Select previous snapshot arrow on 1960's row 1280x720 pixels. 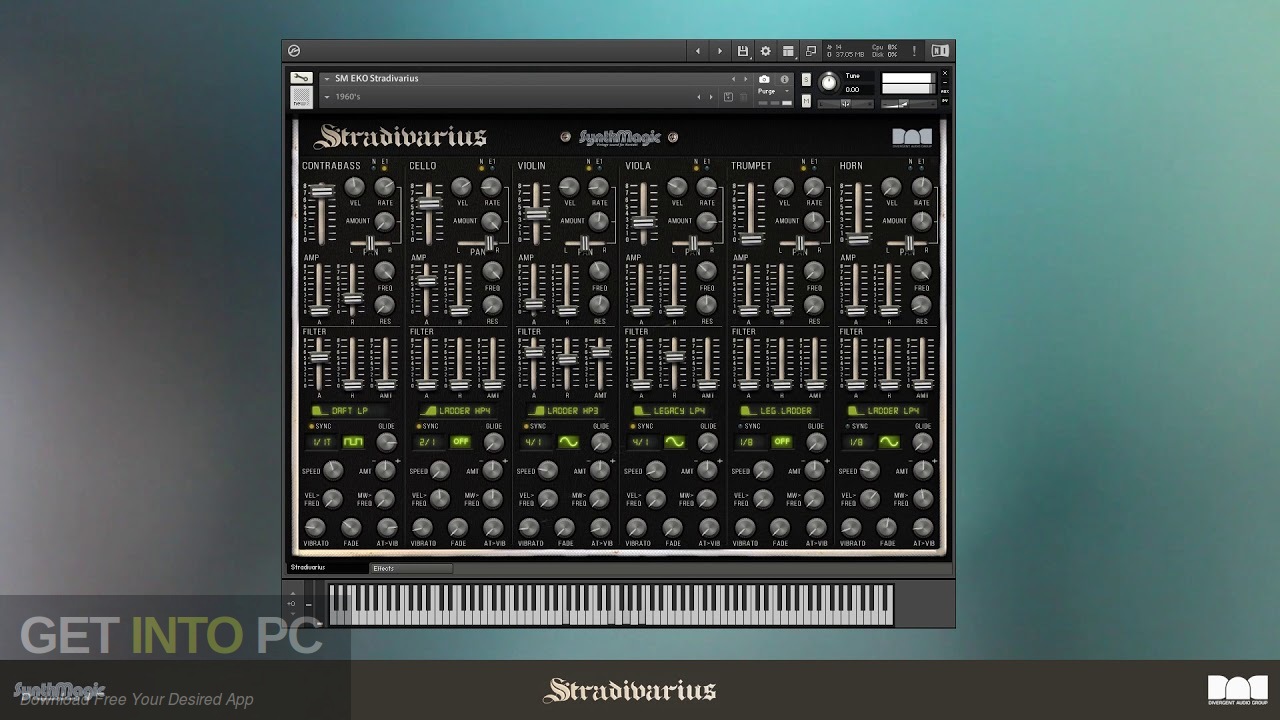(699, 97)
